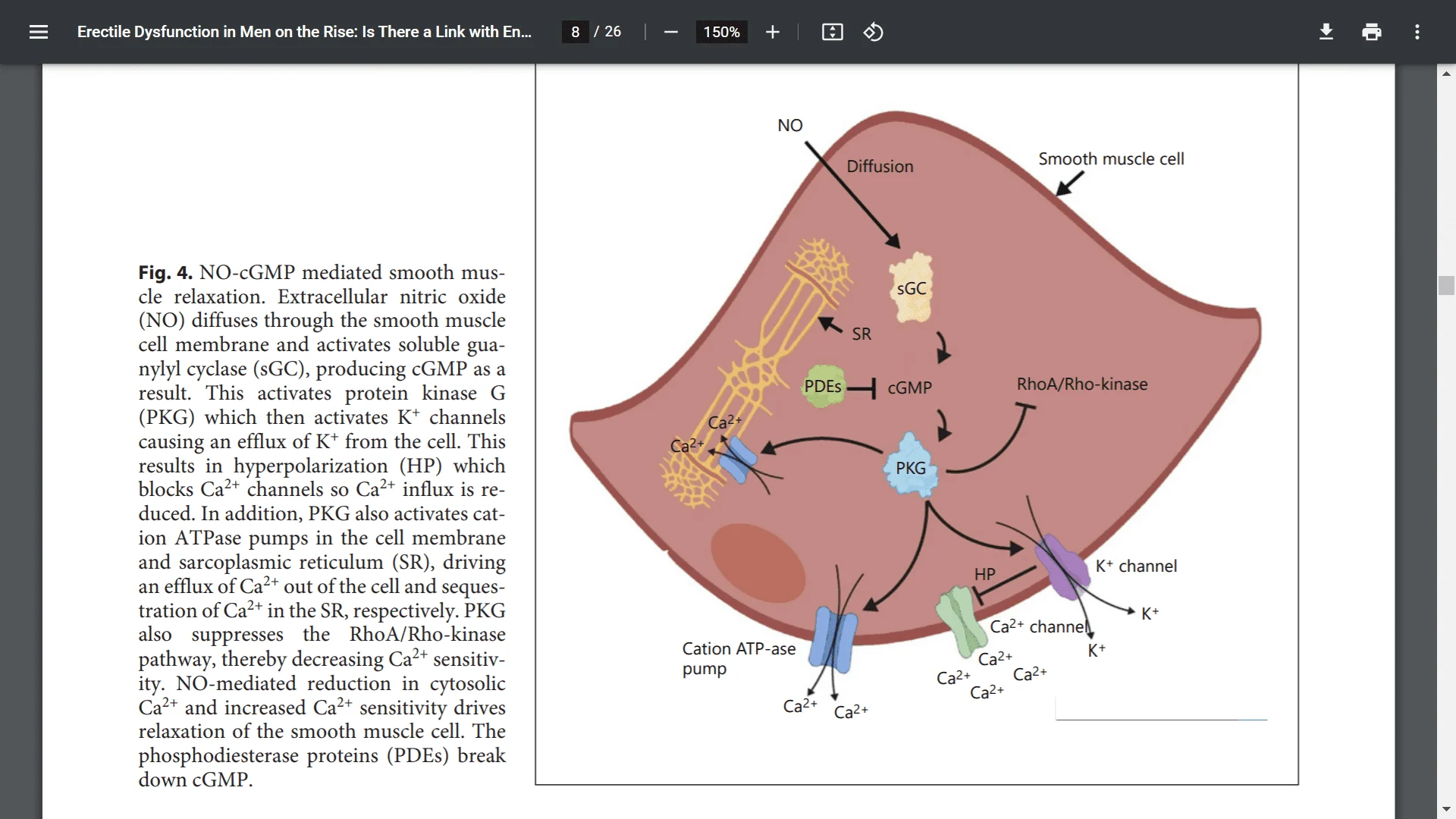Download the PDF file

point(1326,32)
